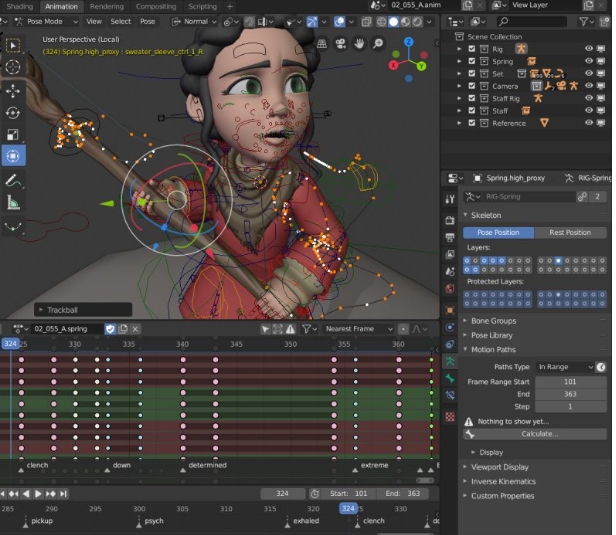Open the View menu in viewport

click(94, 22)
